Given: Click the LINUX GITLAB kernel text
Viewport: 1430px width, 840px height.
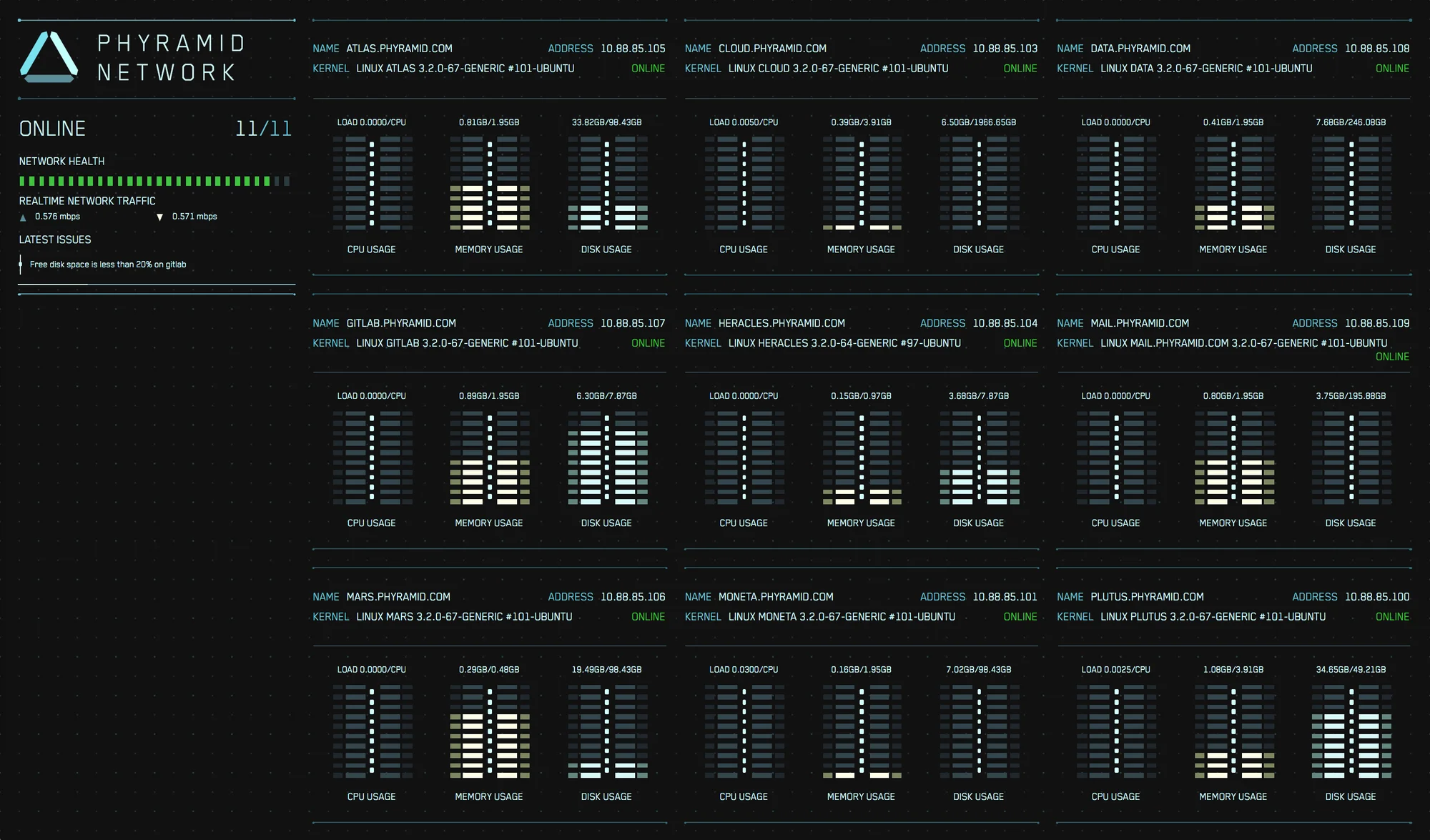Looking at the screenshot, I should click(x=467, y=343).
